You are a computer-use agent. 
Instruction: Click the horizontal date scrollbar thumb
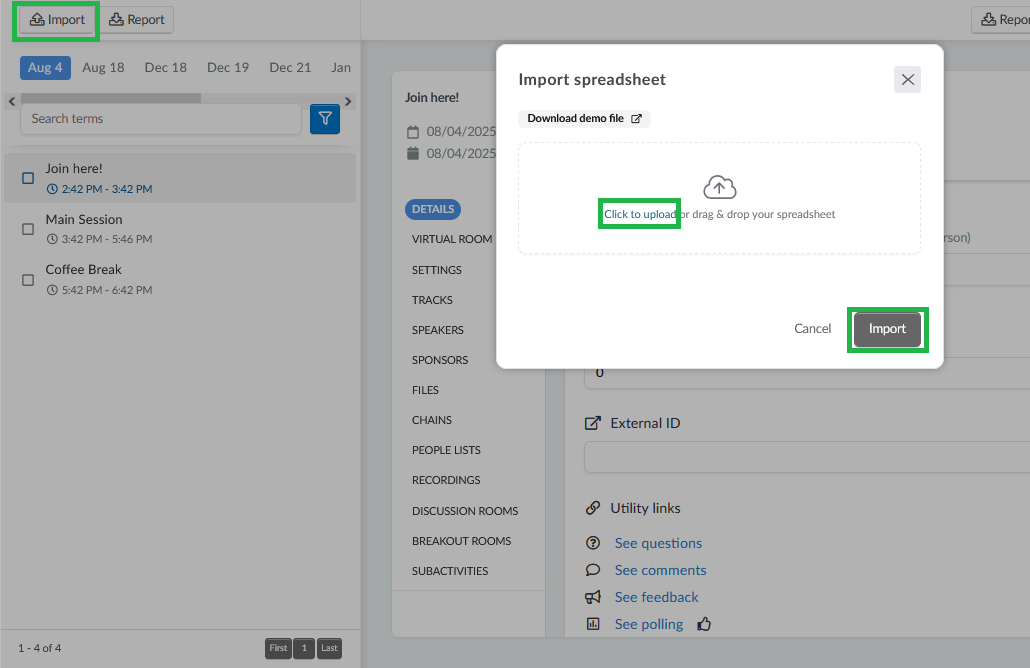[111, 98]
